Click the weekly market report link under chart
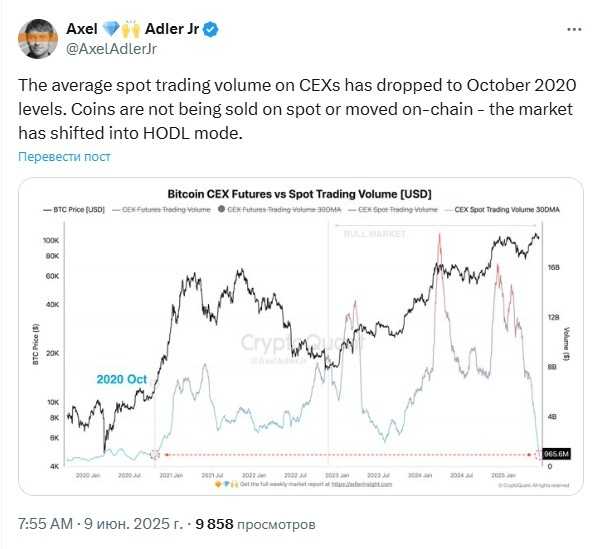 (x=362, y=484)
